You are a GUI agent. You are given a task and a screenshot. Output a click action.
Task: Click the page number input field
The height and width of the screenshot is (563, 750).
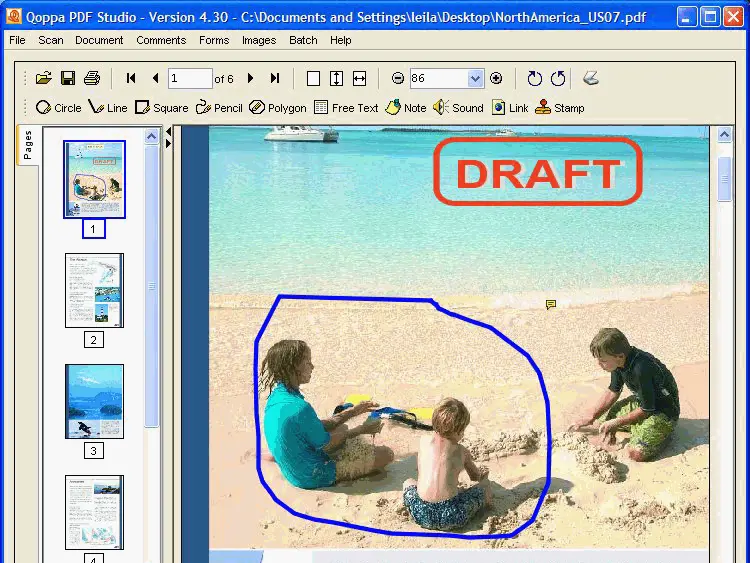(189, 78)
